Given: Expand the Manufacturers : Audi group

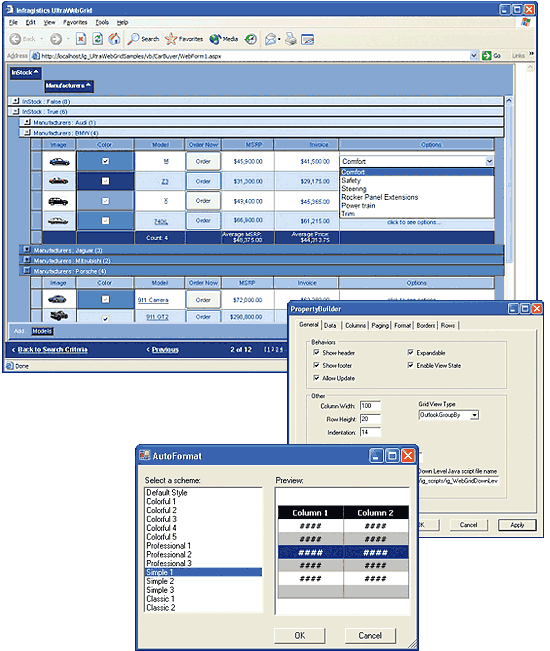Looking at the screenshot, I should 27,122.
